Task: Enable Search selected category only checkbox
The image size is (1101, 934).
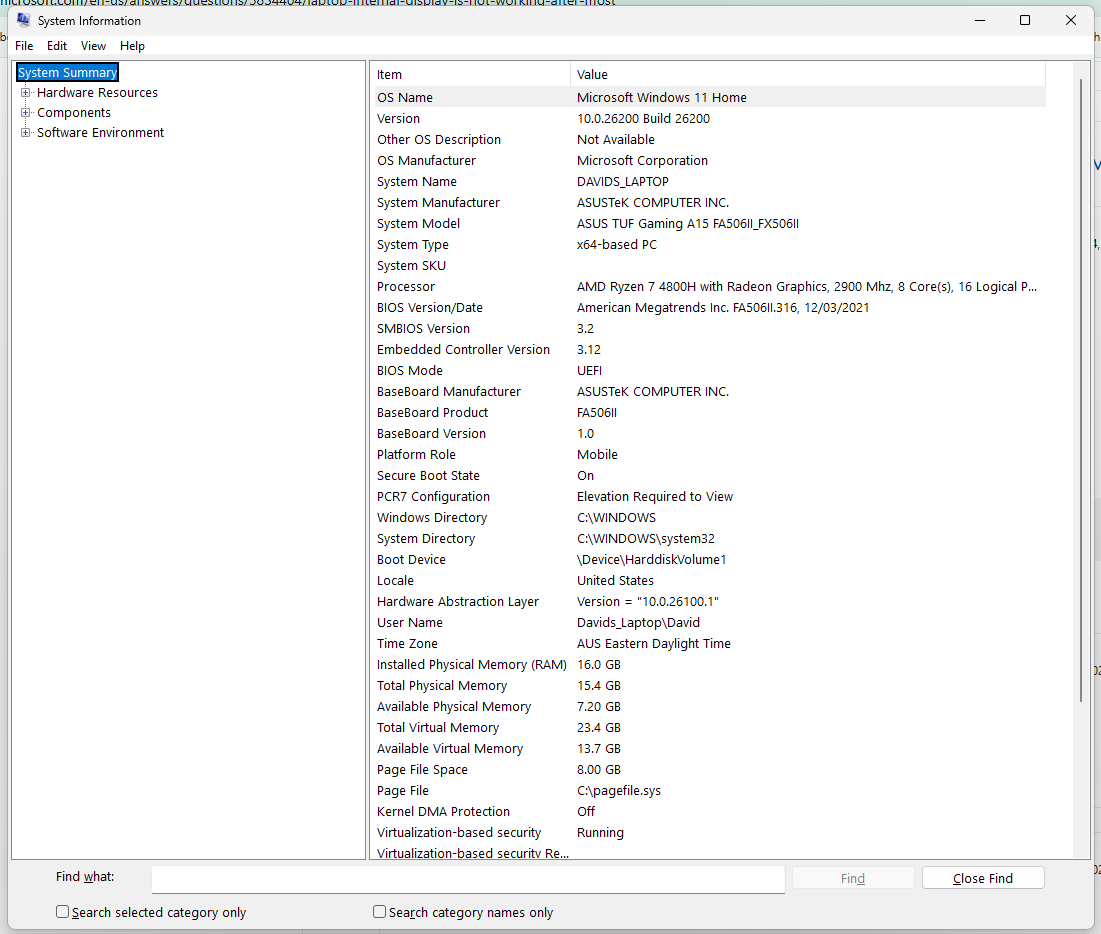Action: coord(62,912)
